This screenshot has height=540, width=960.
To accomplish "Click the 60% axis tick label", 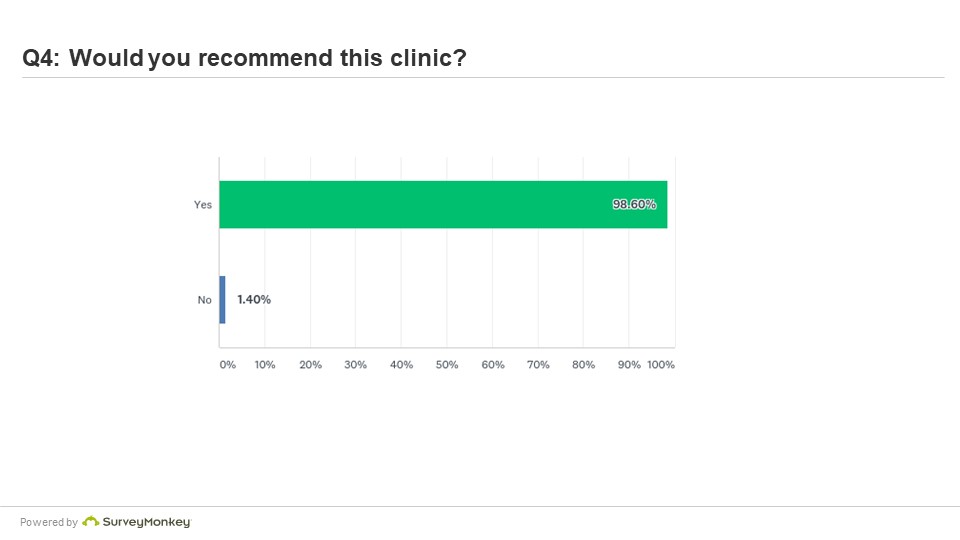I will tap(493, 365).
